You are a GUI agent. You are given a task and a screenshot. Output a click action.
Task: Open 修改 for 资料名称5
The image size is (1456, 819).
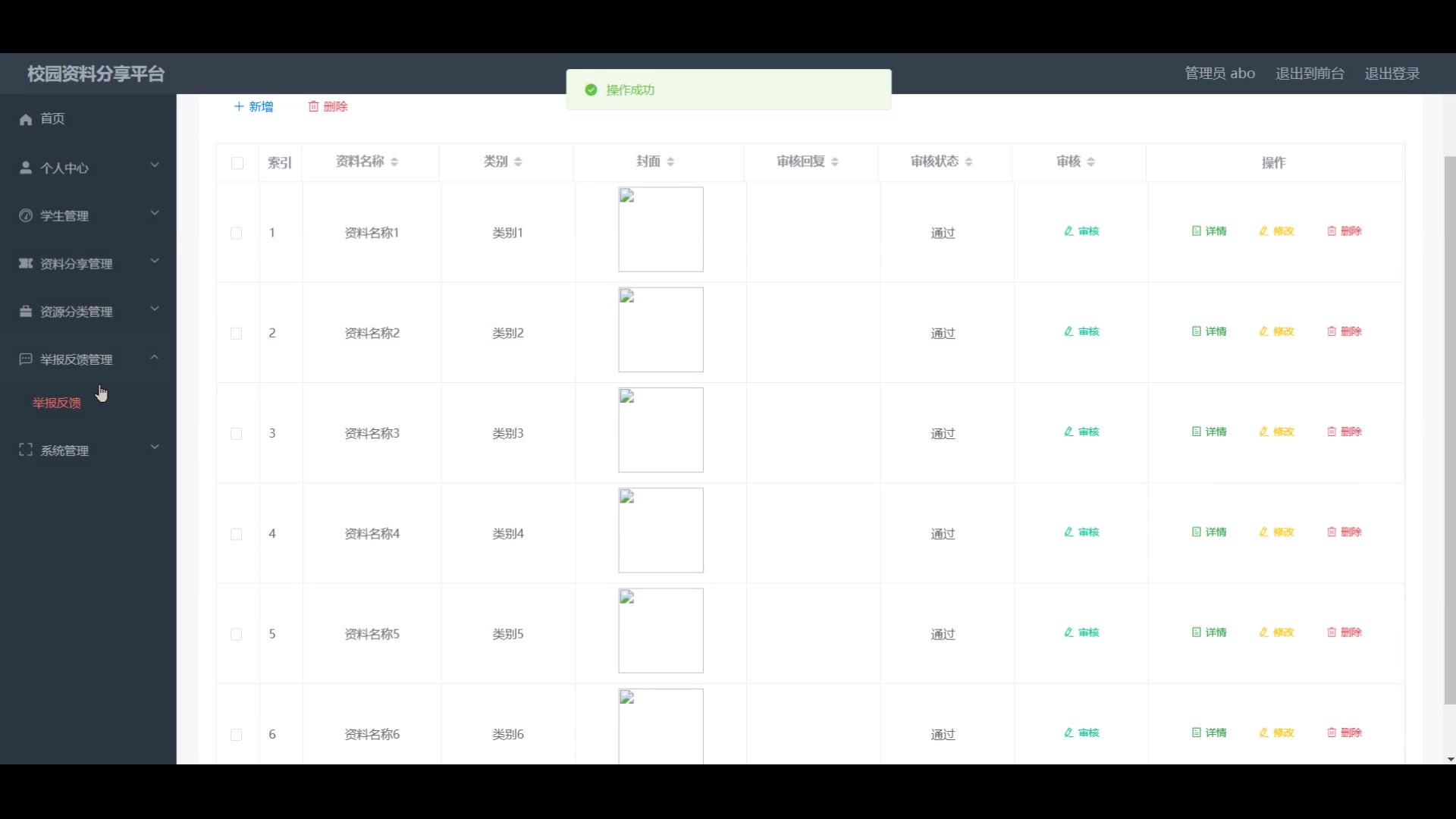(x=1276, y=632)
